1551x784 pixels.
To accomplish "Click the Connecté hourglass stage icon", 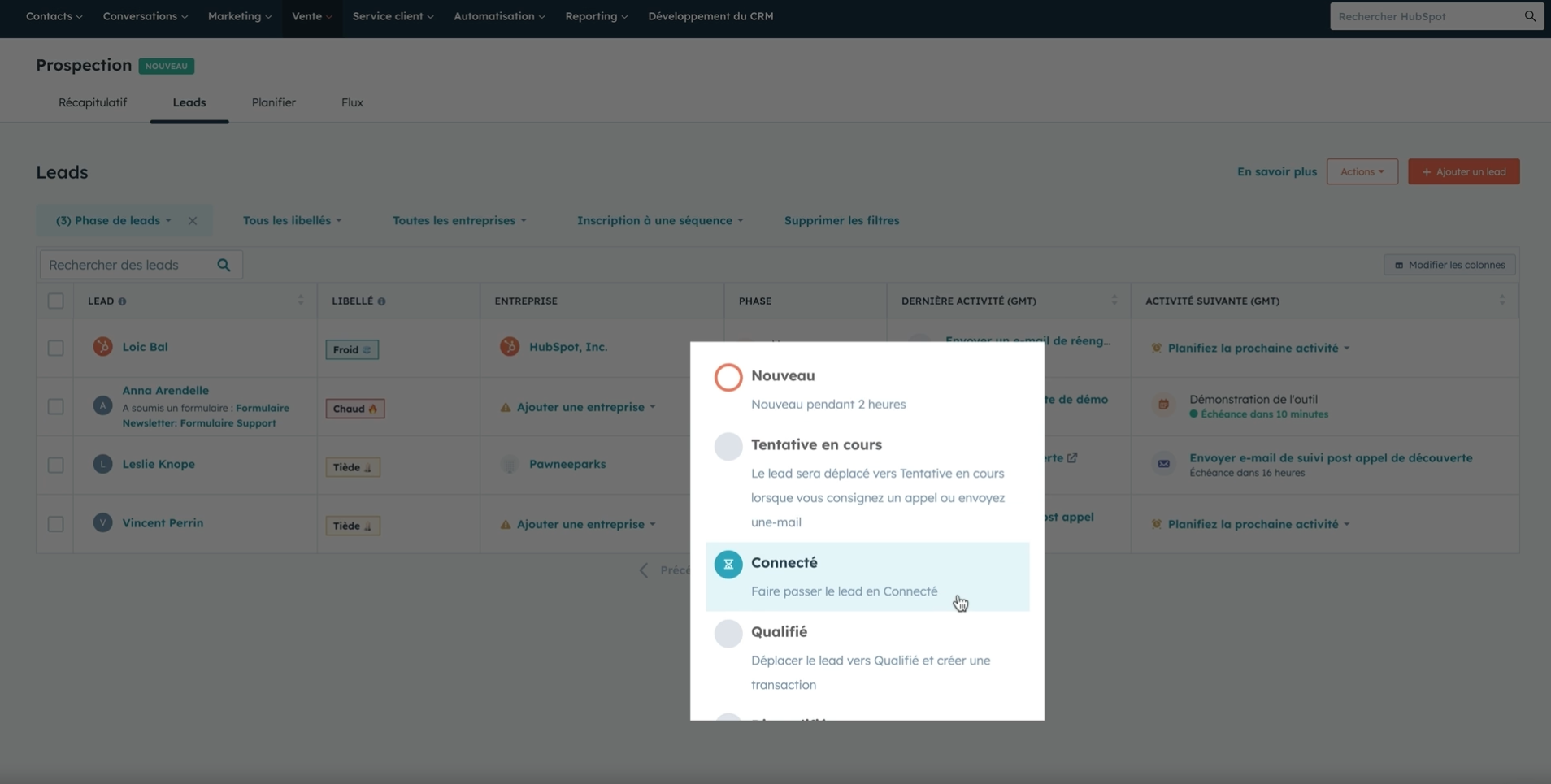I will (728, 564).
